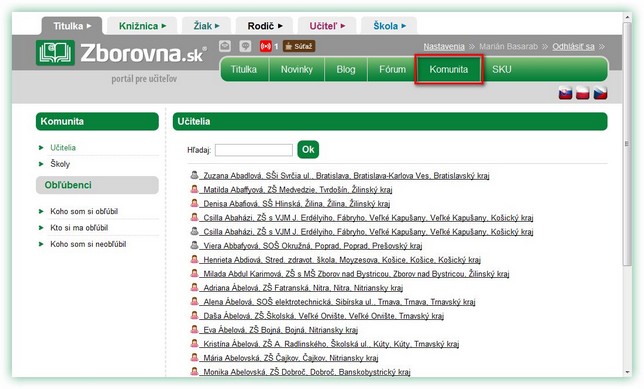This screenshot has width=644, height=389.
Task: Click the Zborovna.sk book logo
Action: point(55,53)
